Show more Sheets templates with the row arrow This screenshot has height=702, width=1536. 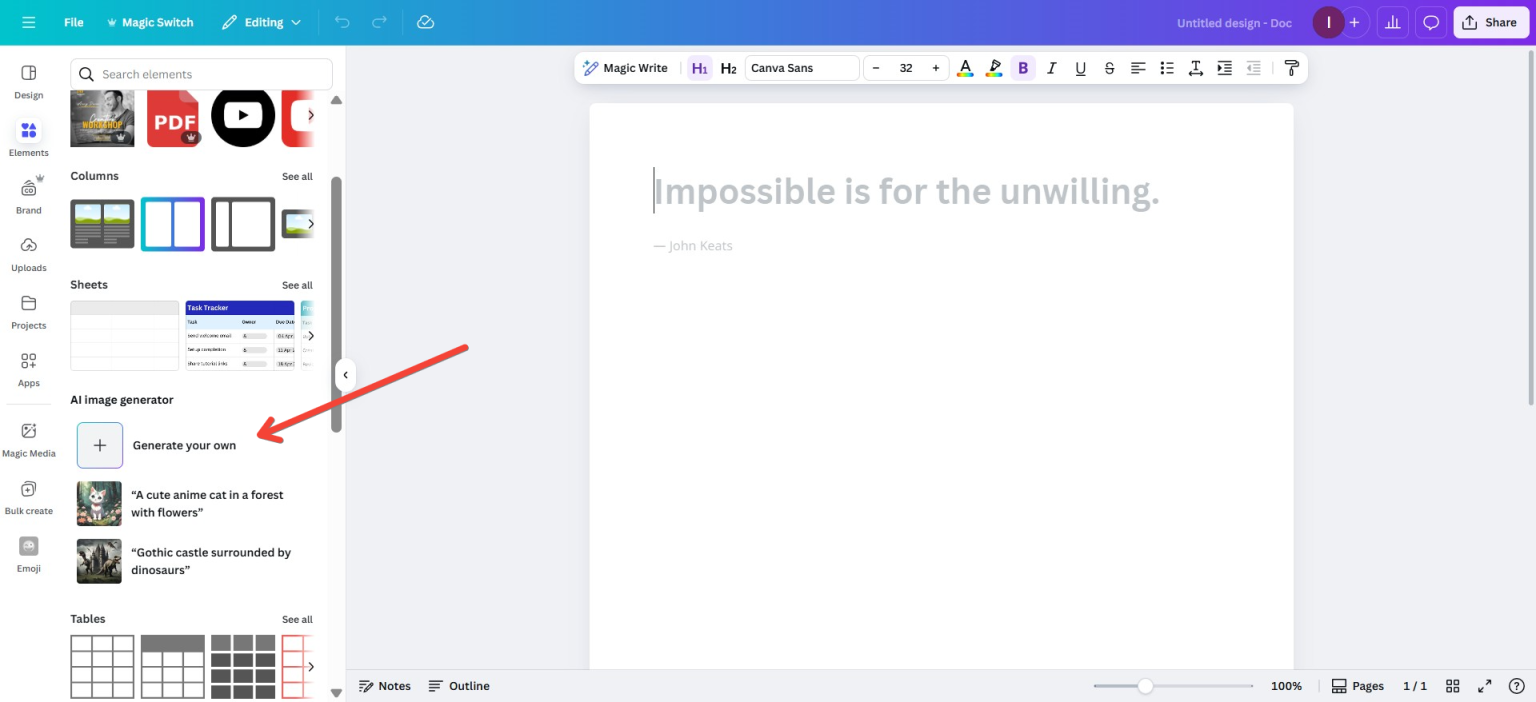[310, 336]
